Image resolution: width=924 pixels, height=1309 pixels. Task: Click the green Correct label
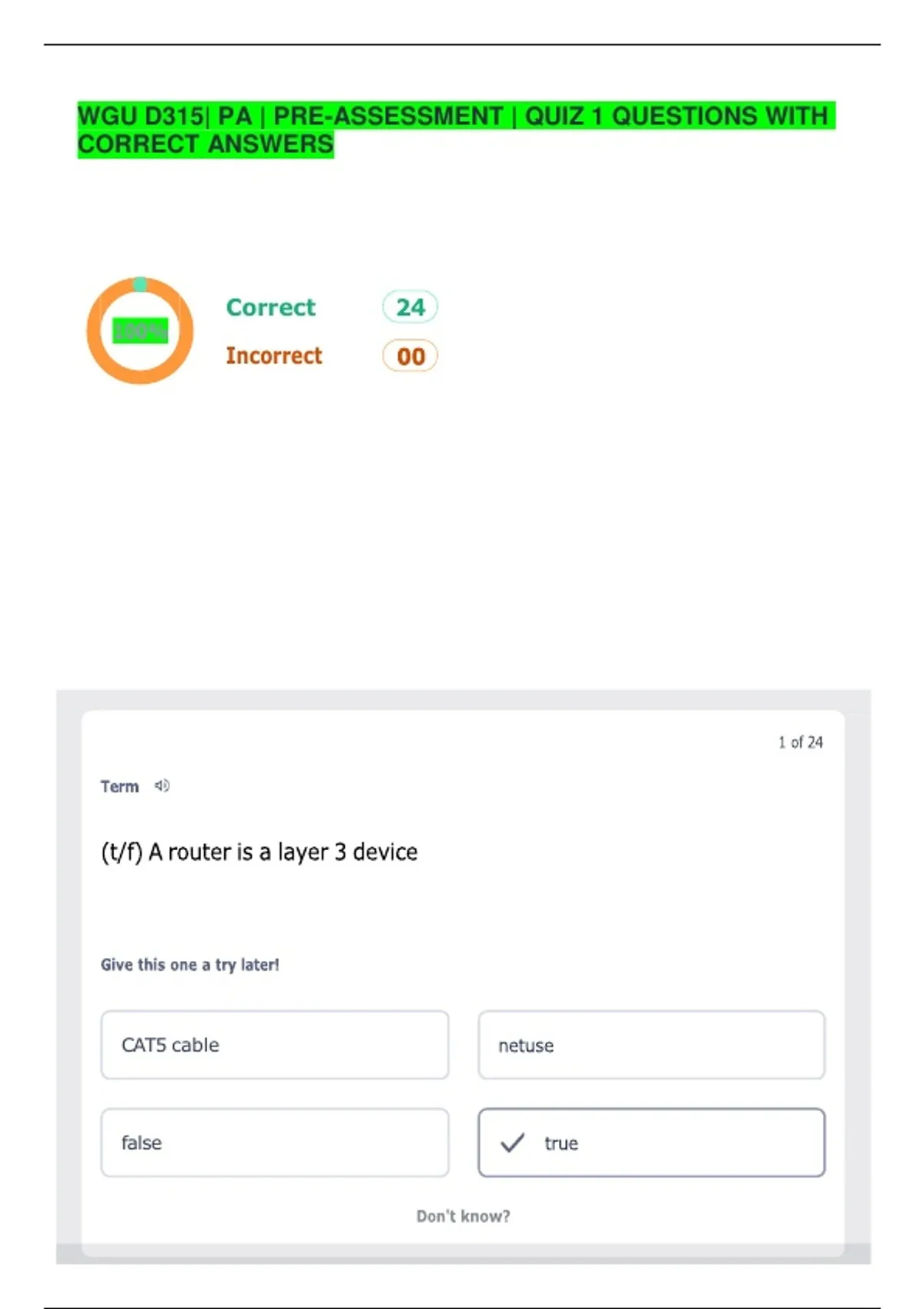(x=270, y=307)
